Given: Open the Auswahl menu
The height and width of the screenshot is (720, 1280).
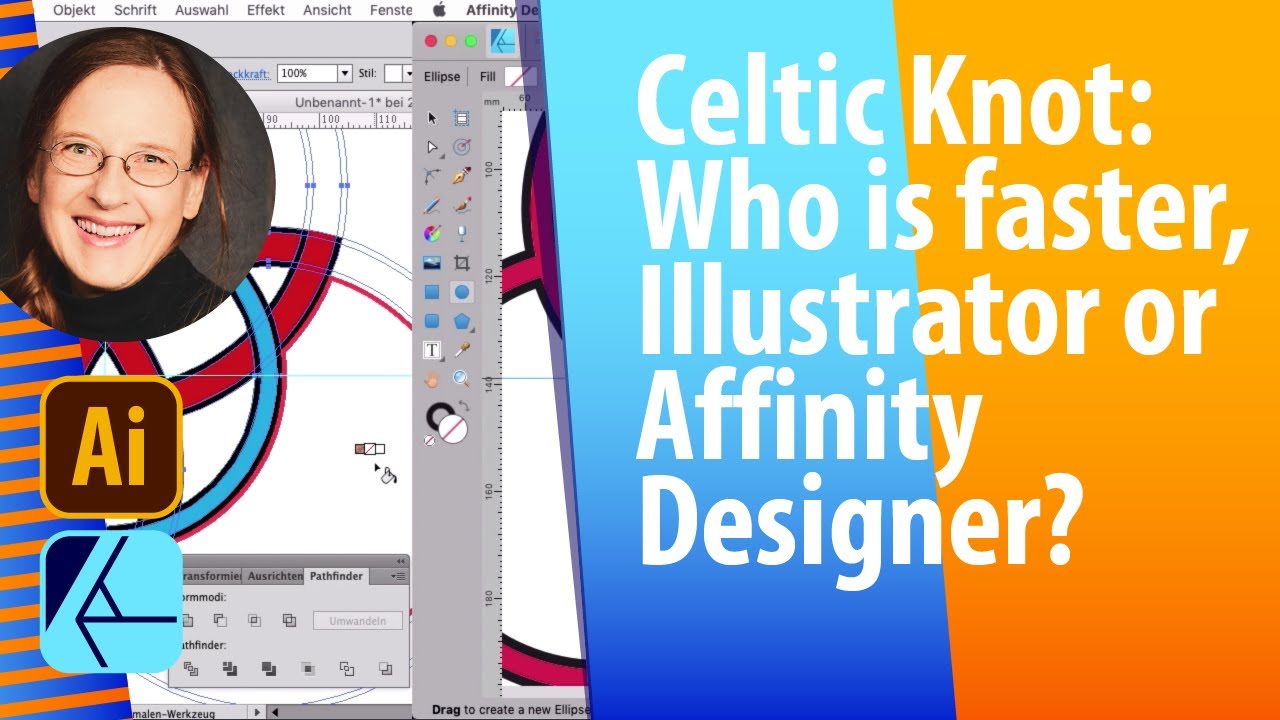Looking at the screenshot, I should (x=202, y=10).
